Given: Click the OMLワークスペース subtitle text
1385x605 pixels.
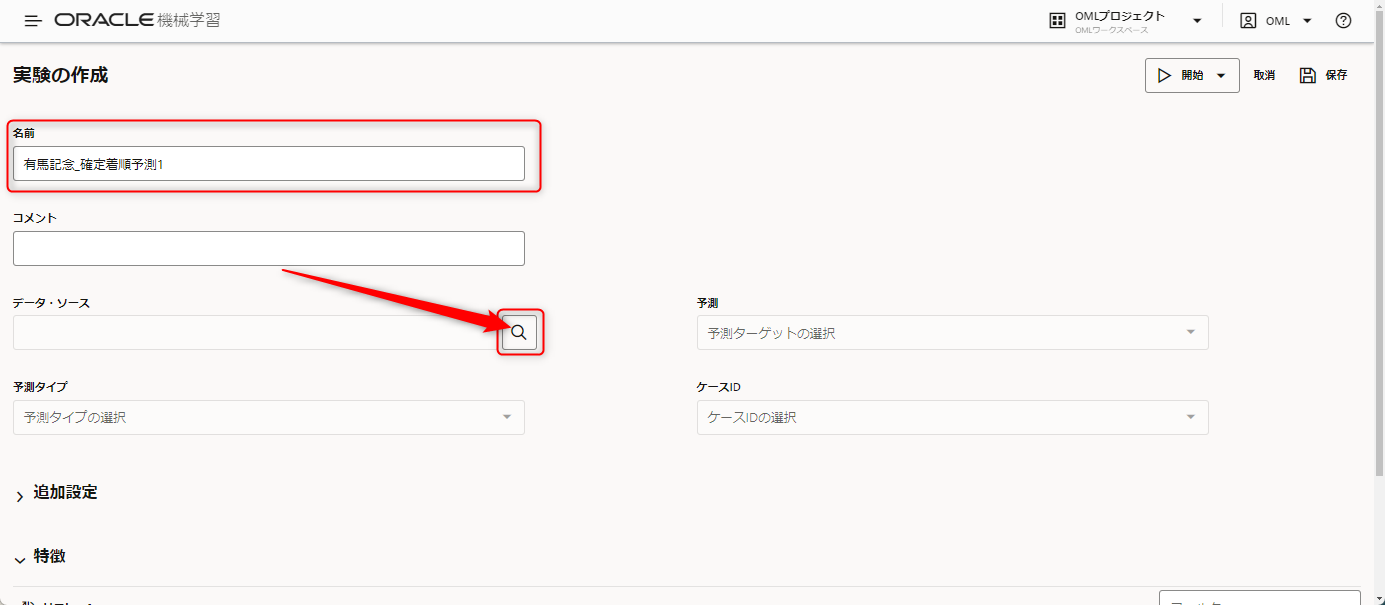Looking at the screenshot, I should [1112, 30].
